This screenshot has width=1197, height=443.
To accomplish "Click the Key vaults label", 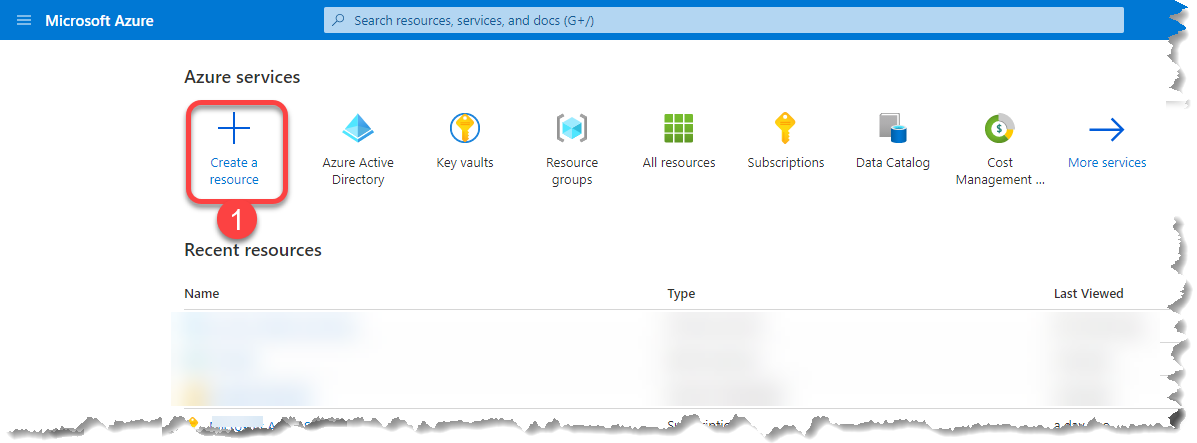I will coord(465,163).
